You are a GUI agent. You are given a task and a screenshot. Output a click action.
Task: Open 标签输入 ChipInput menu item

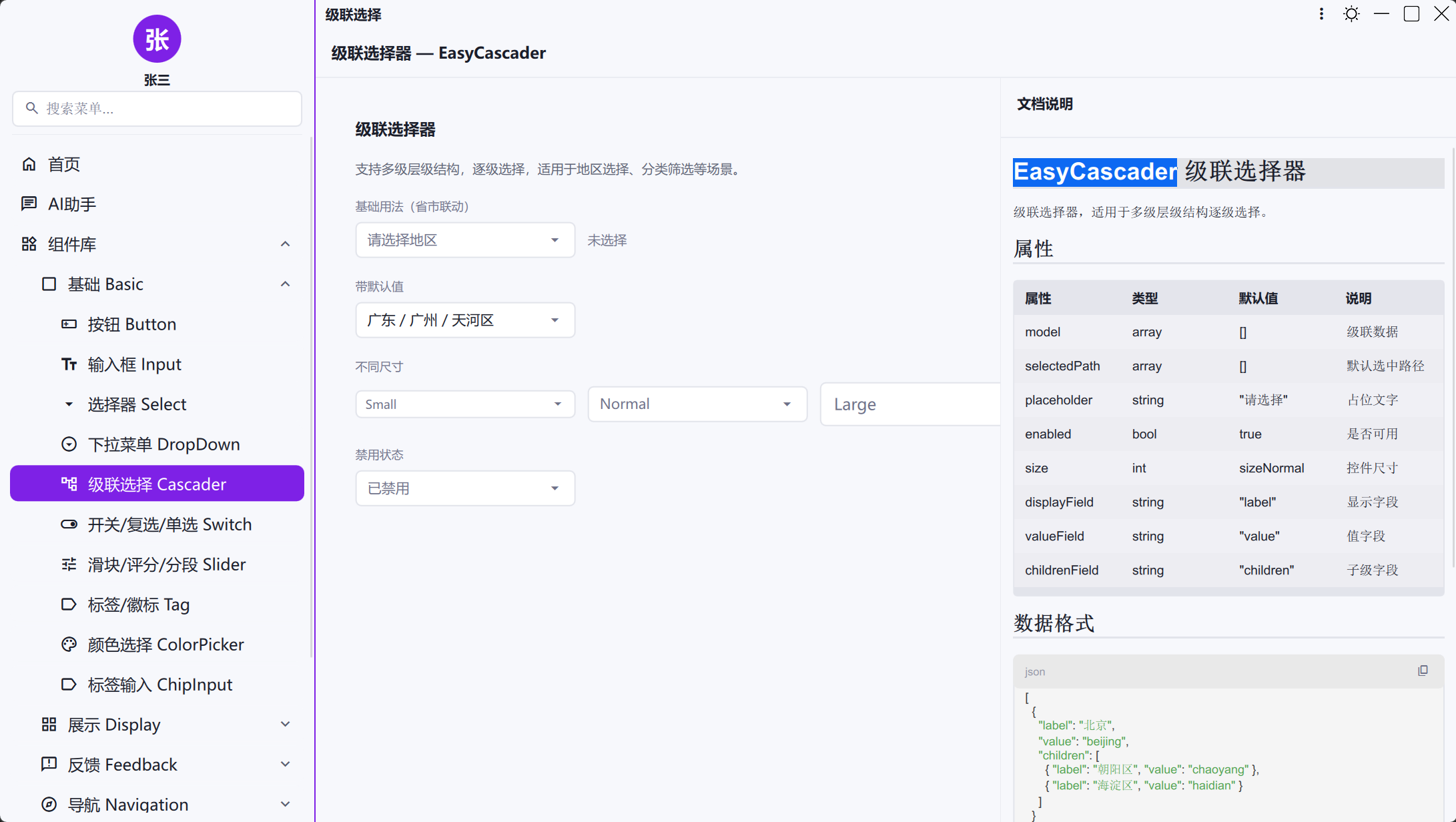tap(157, 685)
